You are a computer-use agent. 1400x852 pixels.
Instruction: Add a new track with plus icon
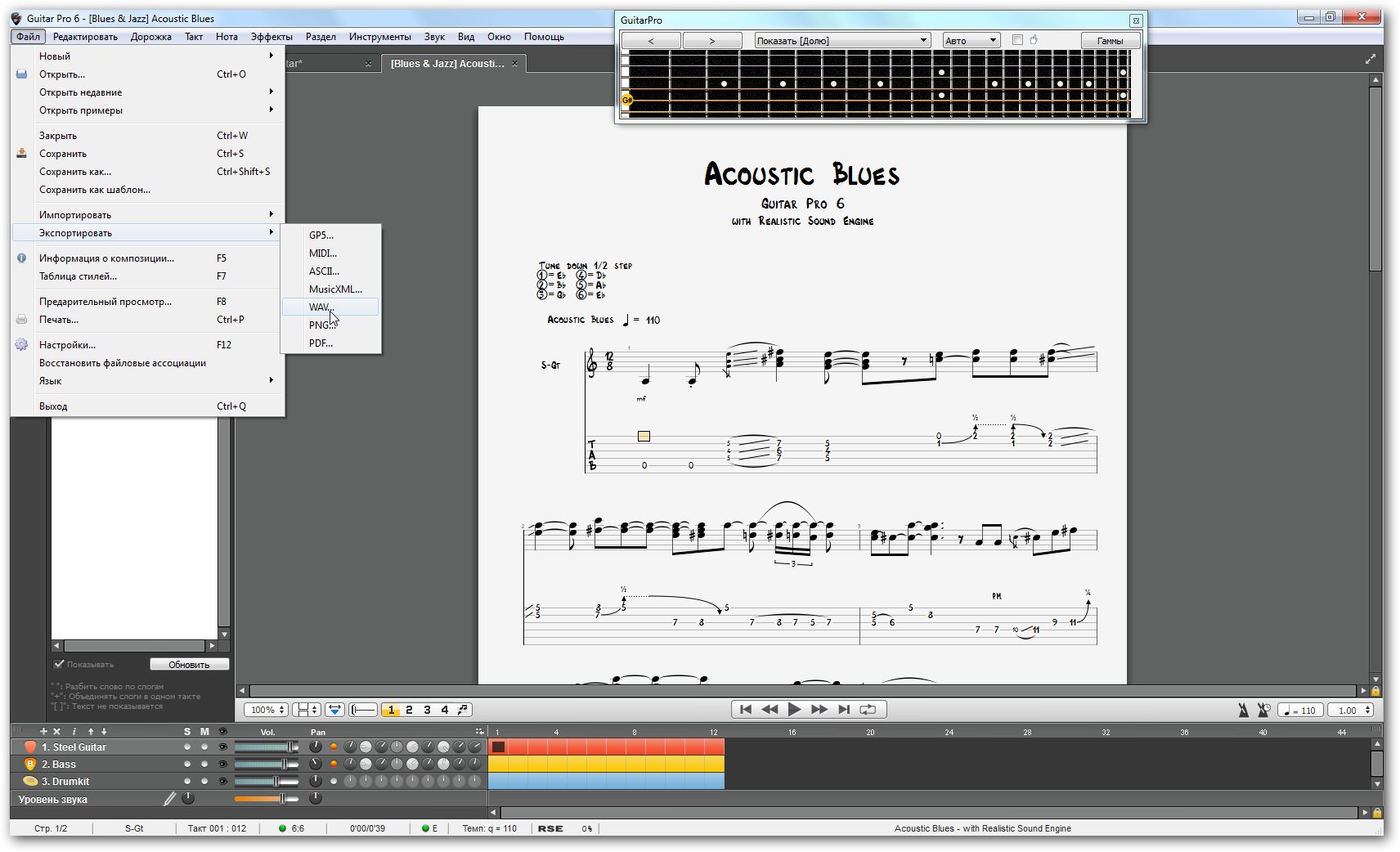[x=44, y=731]
